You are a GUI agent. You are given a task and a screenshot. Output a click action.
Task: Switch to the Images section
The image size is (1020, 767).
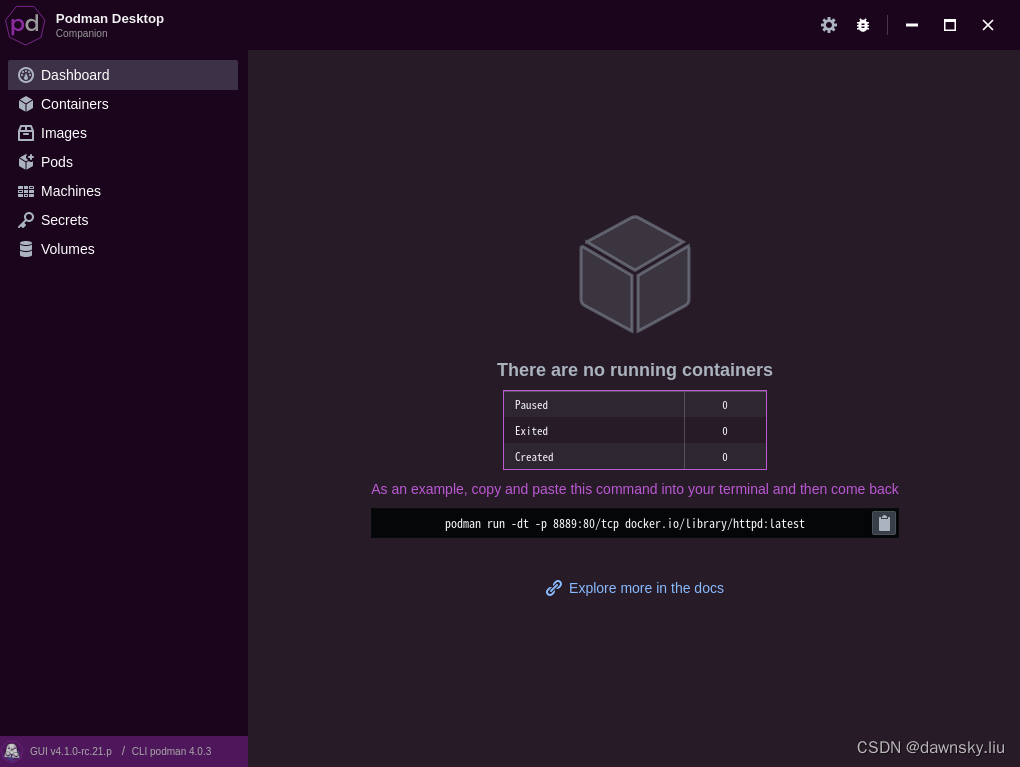coord(123,133)
